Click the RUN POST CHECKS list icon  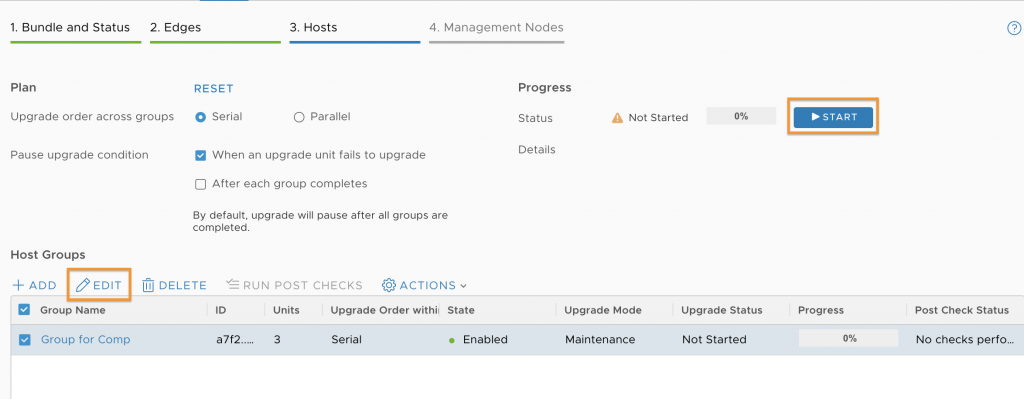click(232, 285)
